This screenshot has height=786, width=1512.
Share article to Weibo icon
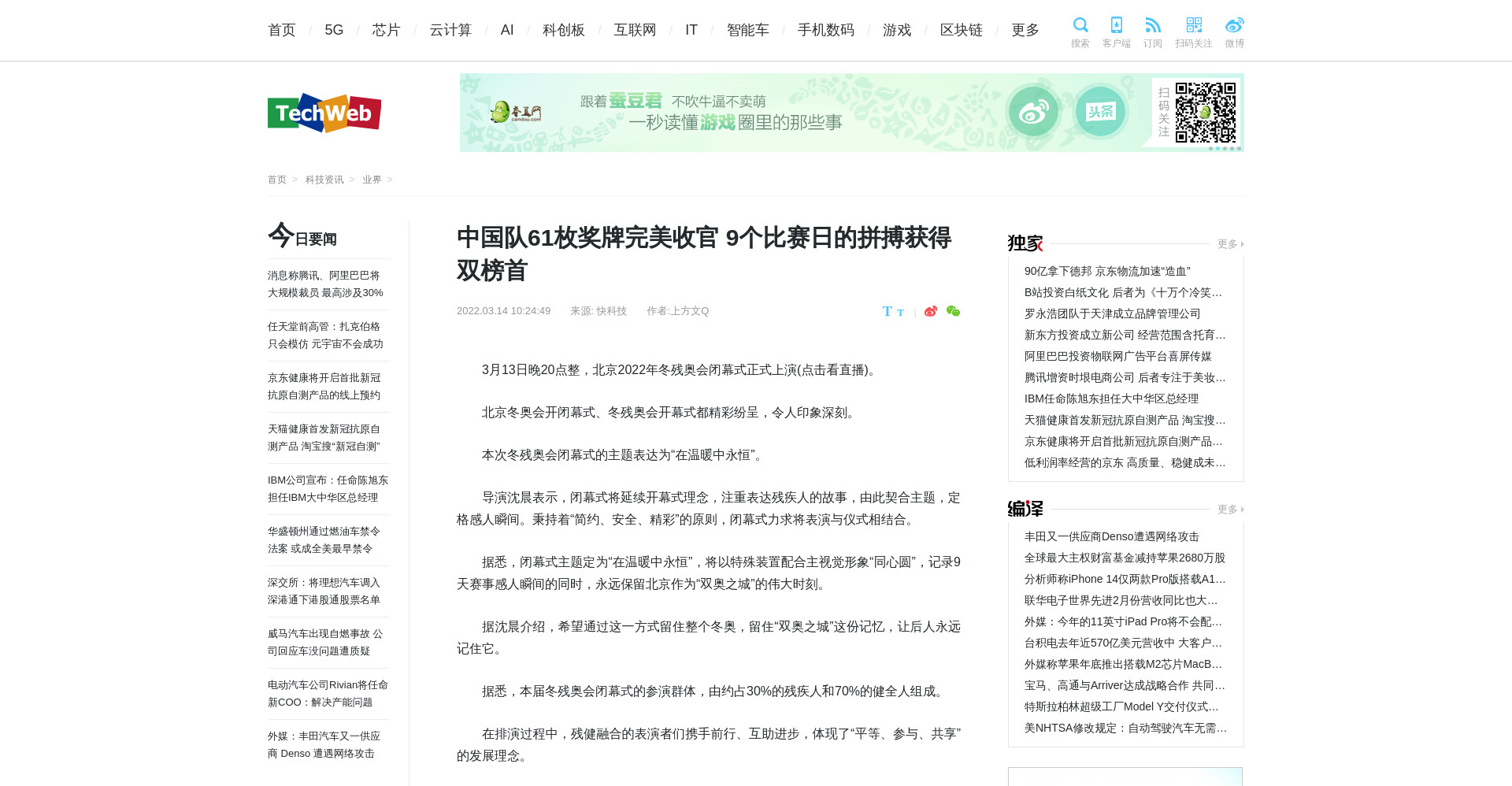pos(931,311)
